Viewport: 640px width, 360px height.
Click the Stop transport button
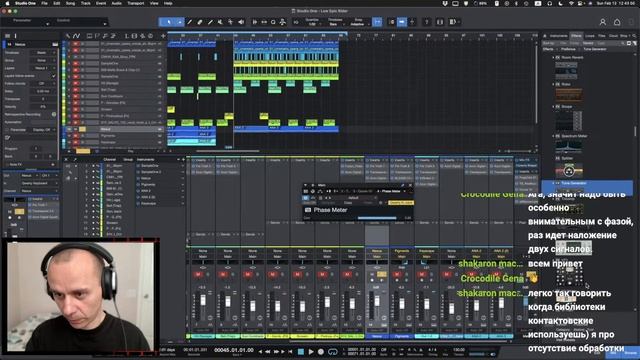click(301, 351)
